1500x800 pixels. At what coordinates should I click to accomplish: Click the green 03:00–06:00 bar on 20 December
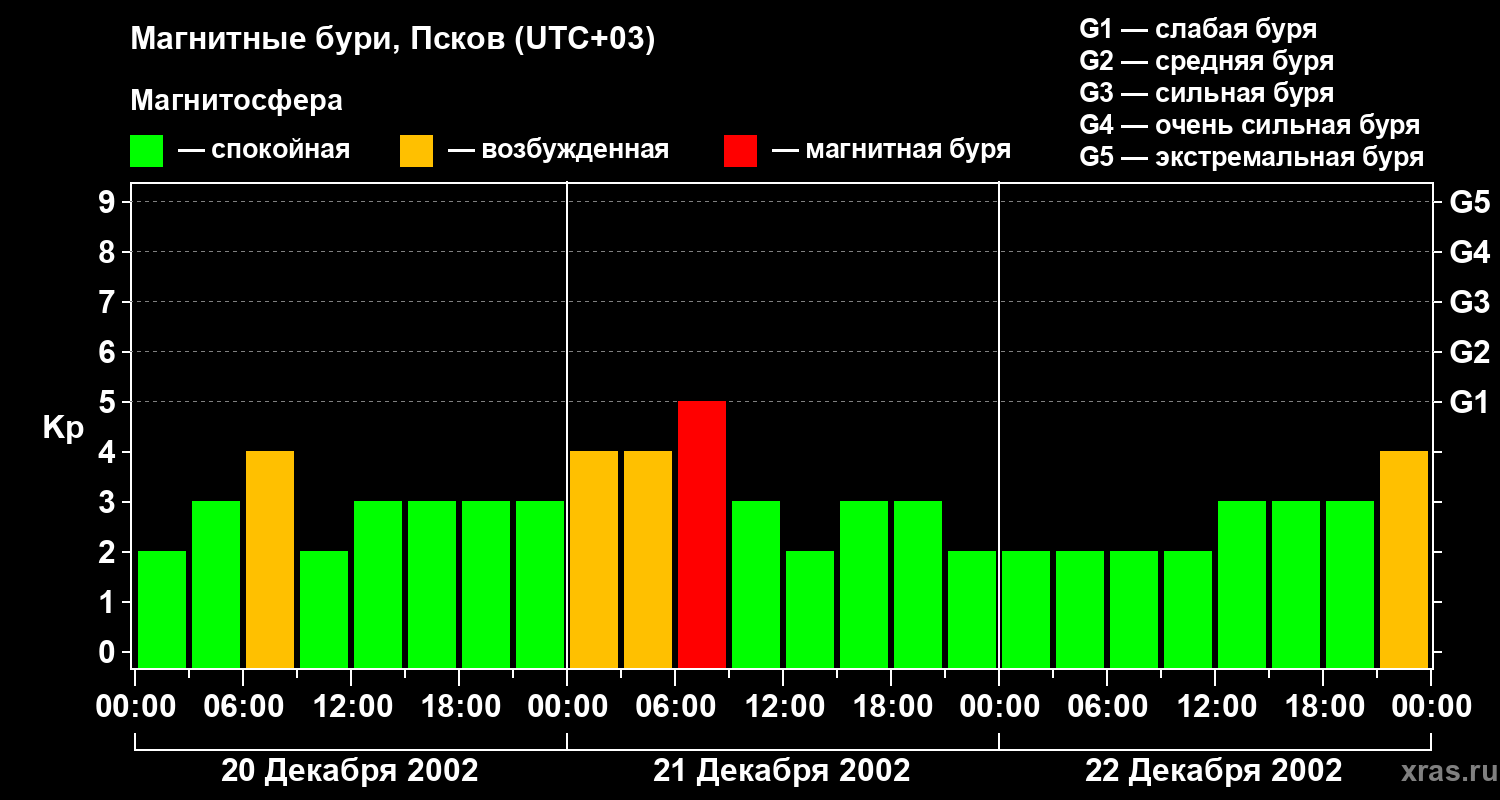click(216, 584)
